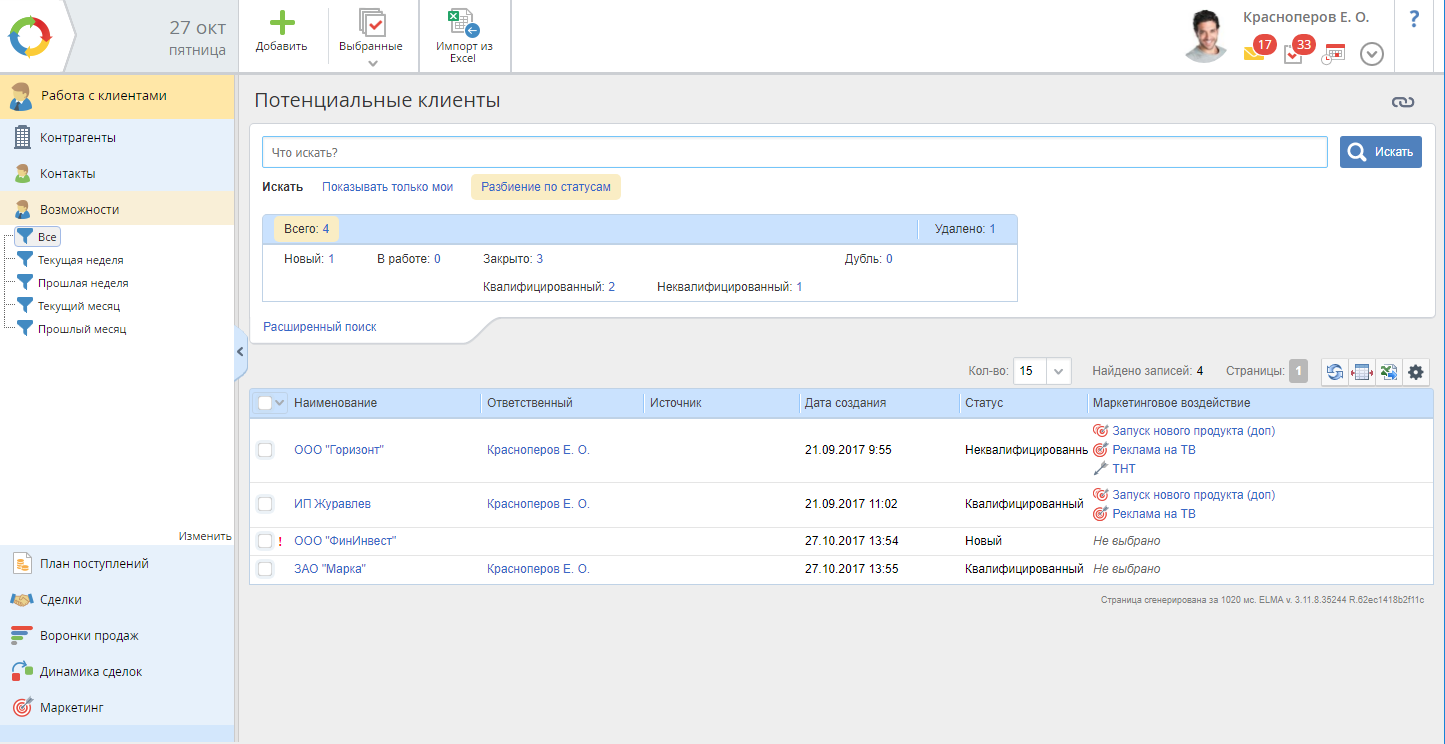Open the calendar icon in header
1445x744 pixels.
1333,54
